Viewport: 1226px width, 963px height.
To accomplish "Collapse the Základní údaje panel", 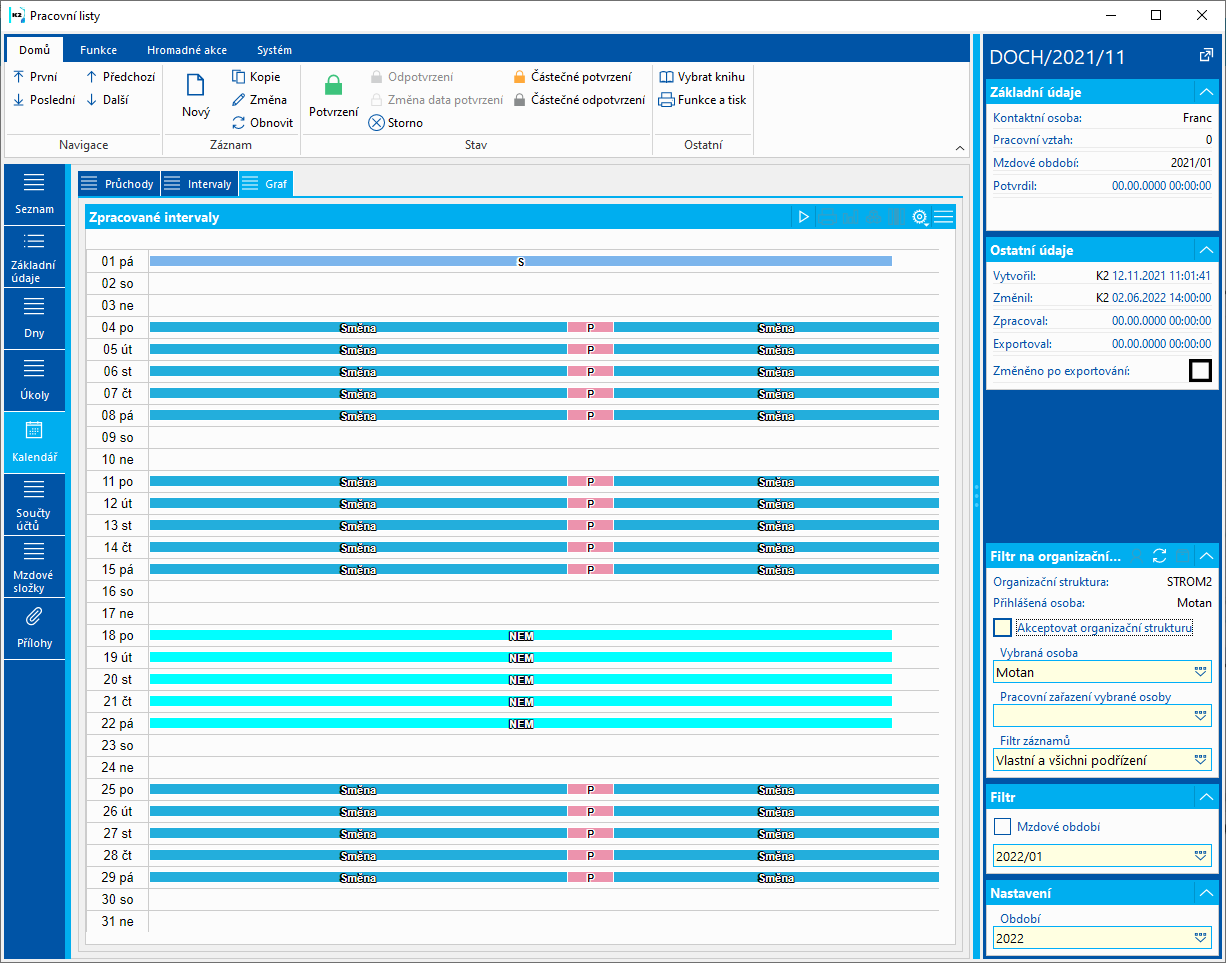I will pyautogui.click(x=1206, y=92).
